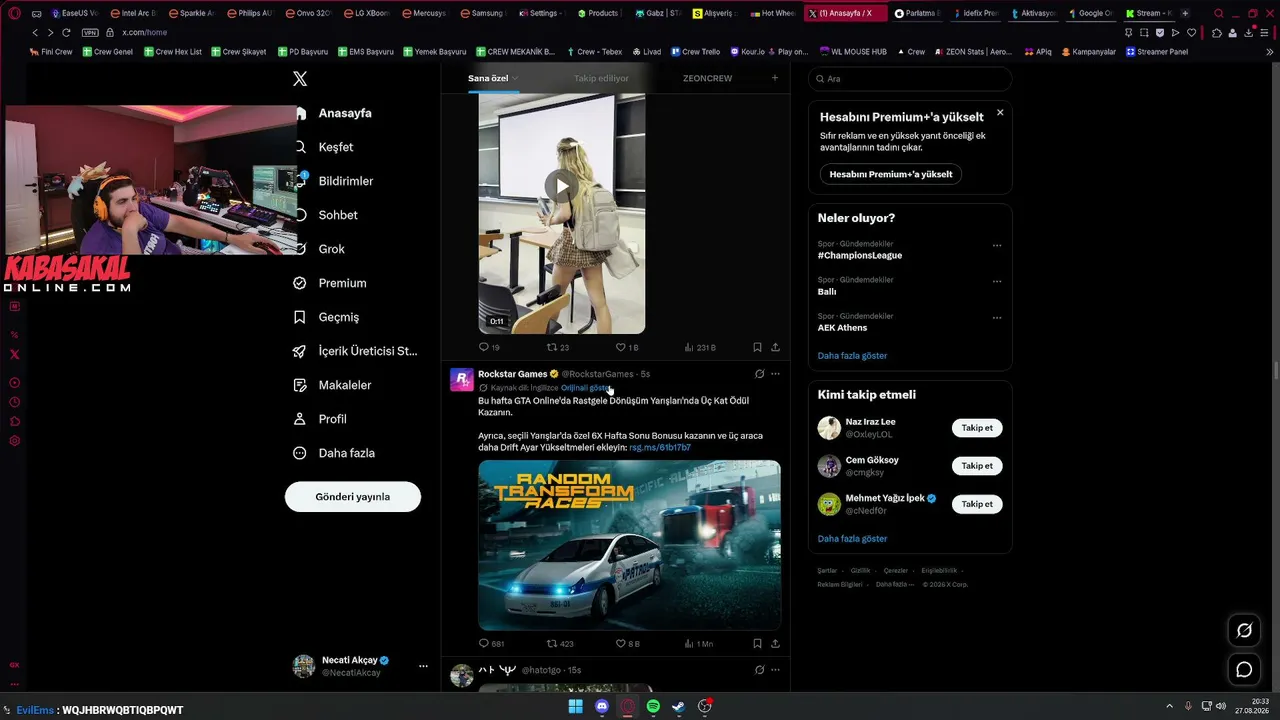1280x720 pixels.
Task: Switch to the Hot Wheels browser tab
Action: (x=773, y=14)
